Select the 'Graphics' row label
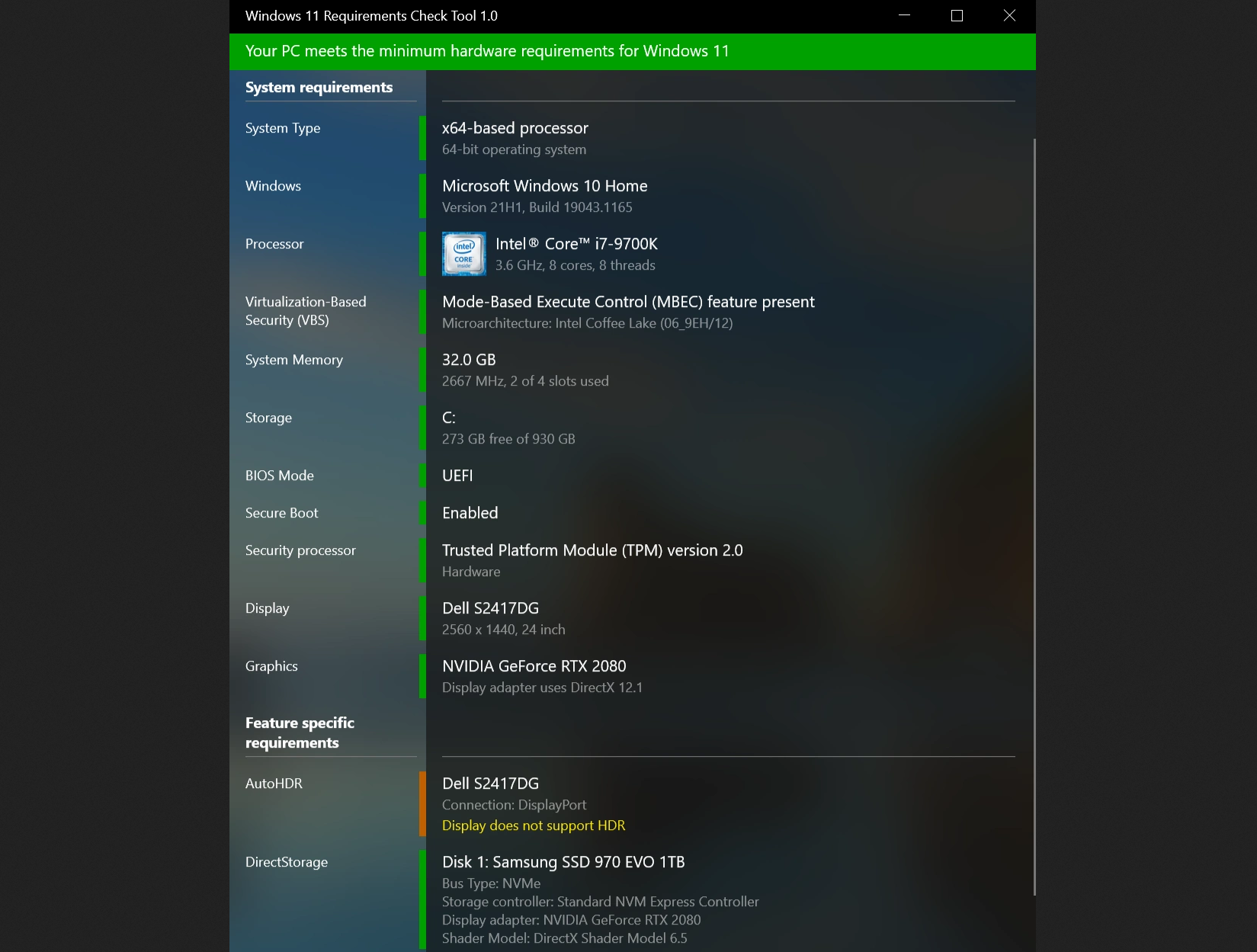The image size is (1257, 952). coord(271,666)
